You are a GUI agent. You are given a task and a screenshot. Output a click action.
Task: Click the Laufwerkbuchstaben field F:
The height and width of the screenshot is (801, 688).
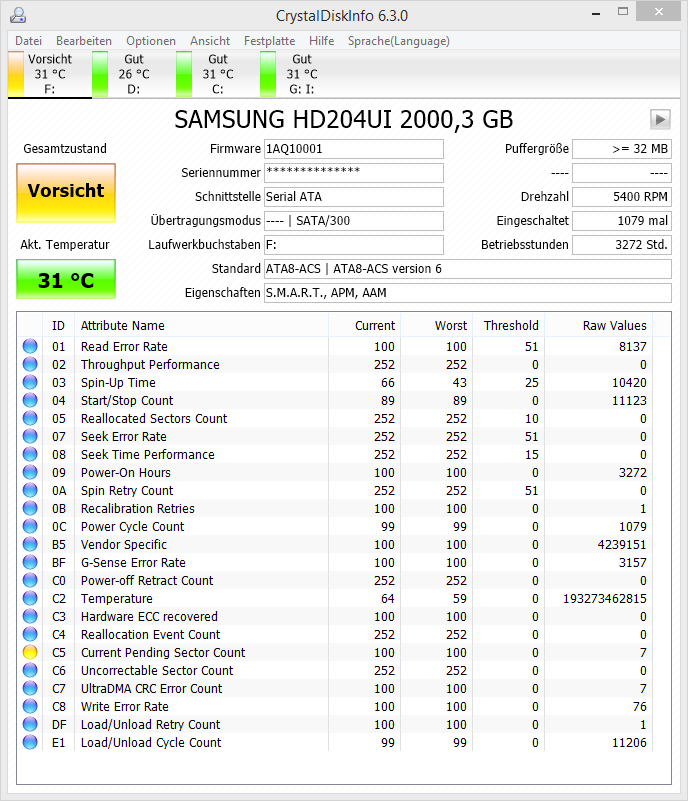[x=353, y=245]
